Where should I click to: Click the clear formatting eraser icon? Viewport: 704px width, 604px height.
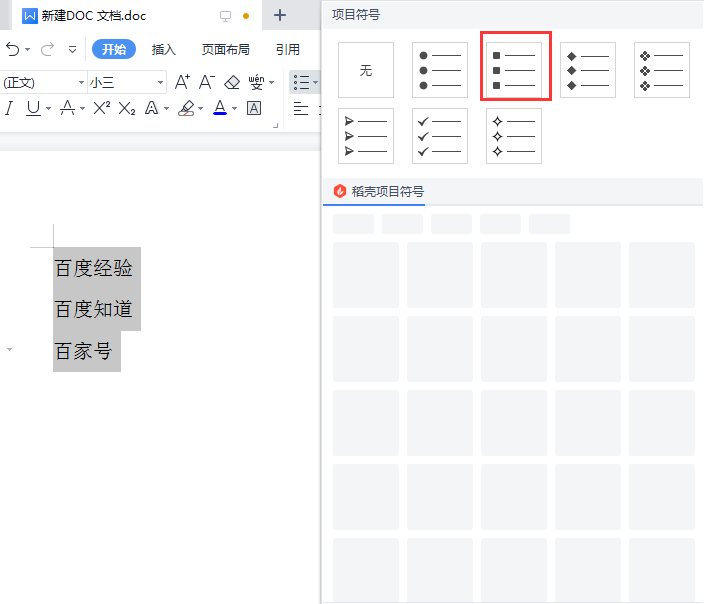coord(232,82)
